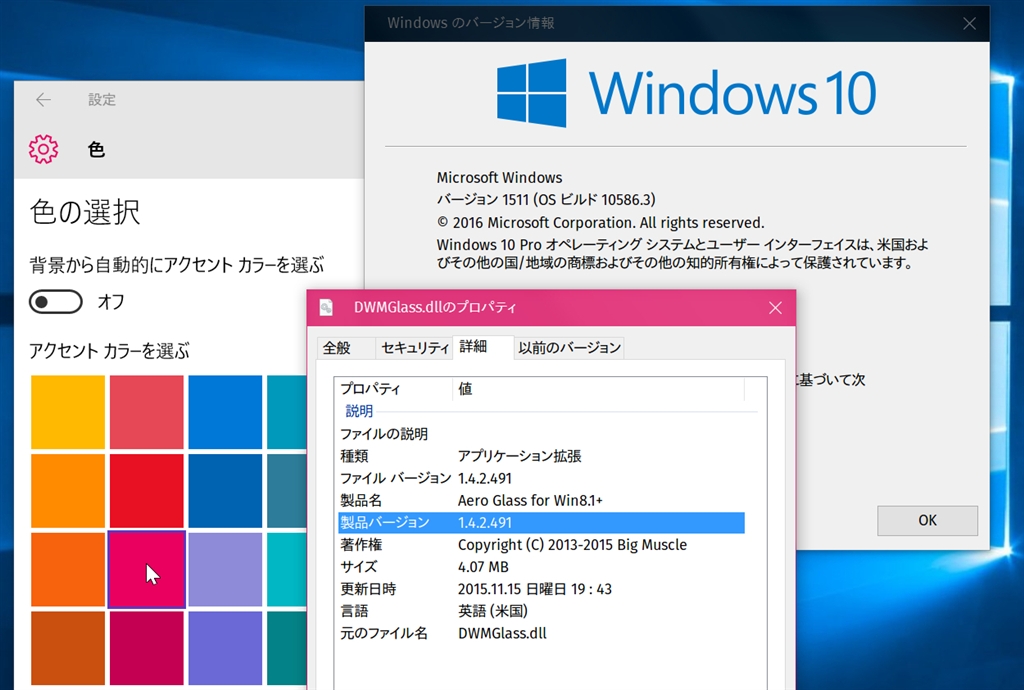Viewport: 1024px width, 690px height.
Task: Select the ファイル バージョン row
Action: (x=541, y=478)
